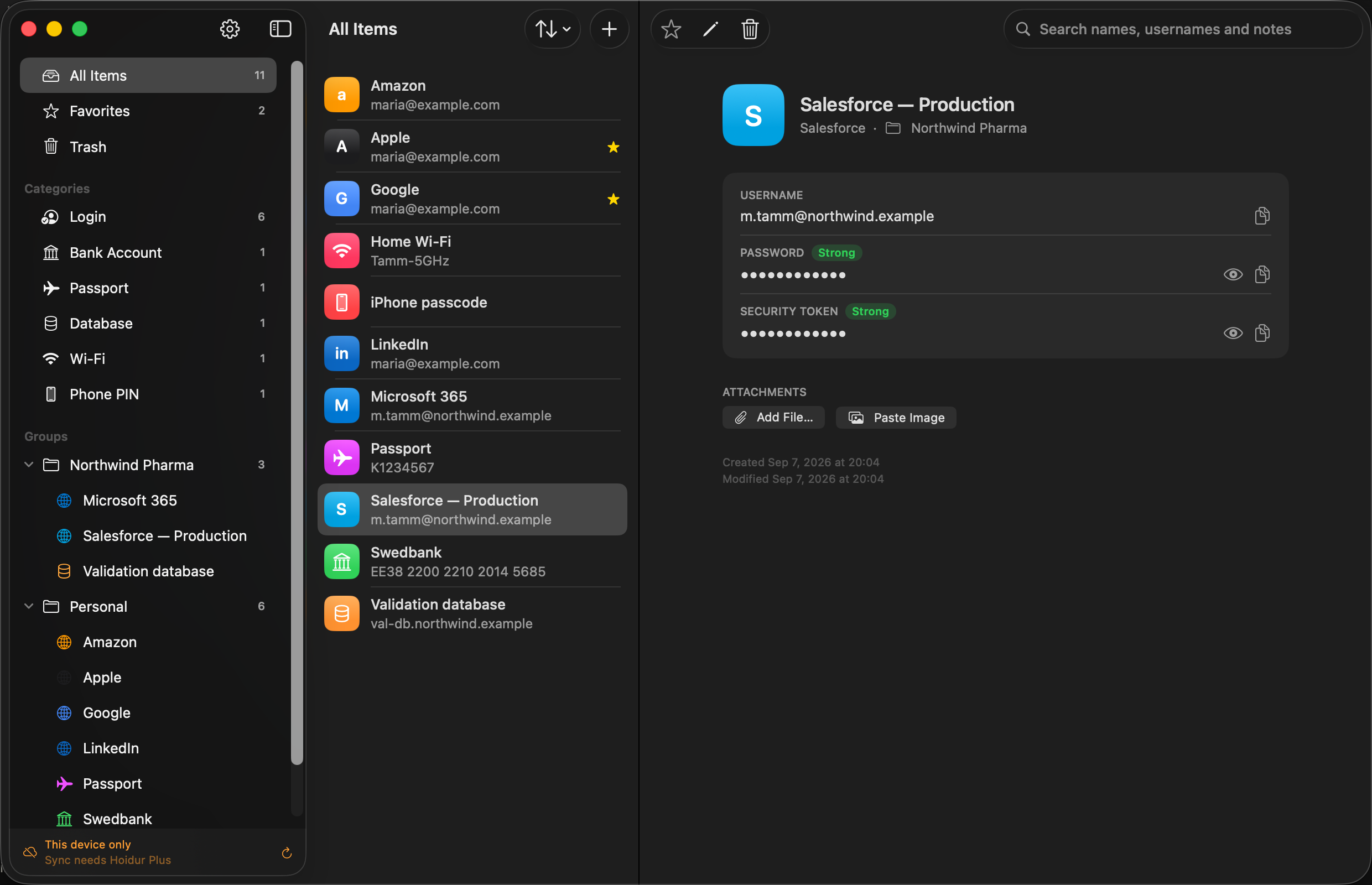
Task: Open Passport item icon in list
Action: coord(341,457)
